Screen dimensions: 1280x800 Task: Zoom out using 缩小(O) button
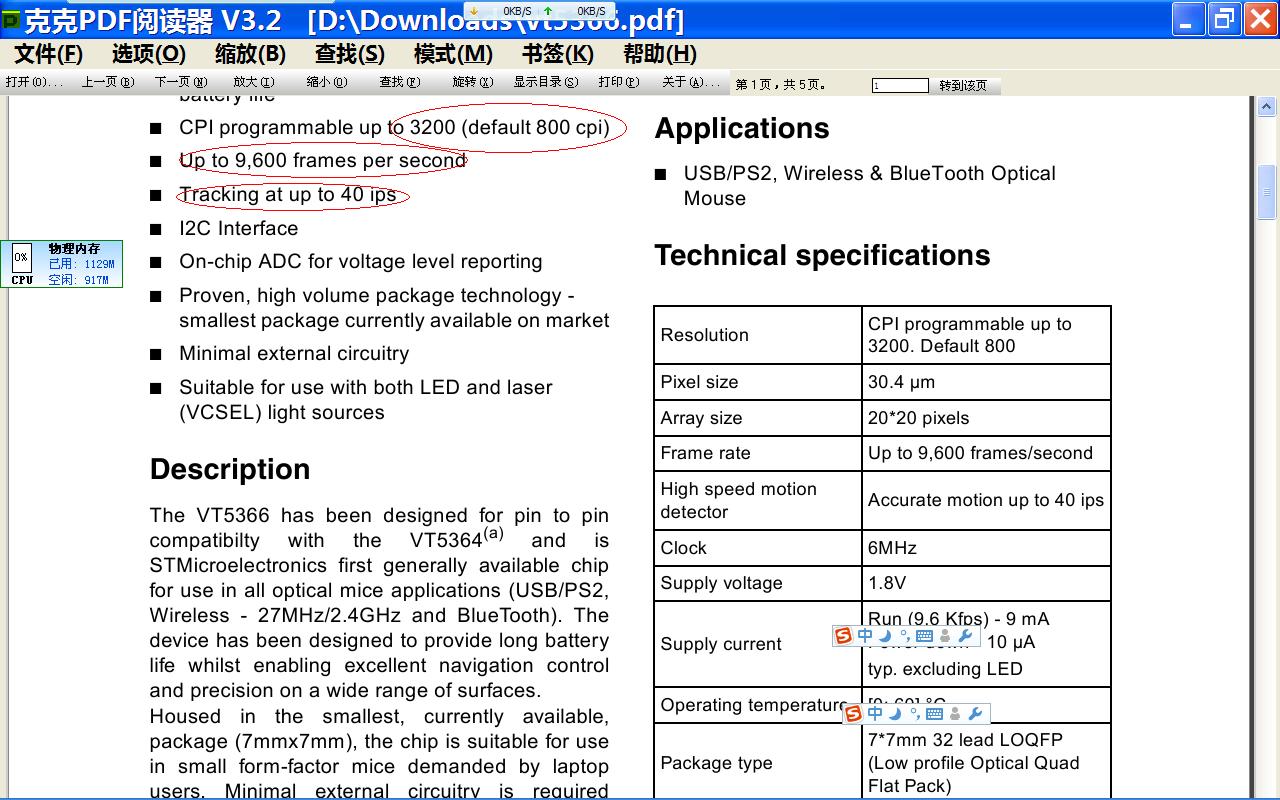point(327,83)
